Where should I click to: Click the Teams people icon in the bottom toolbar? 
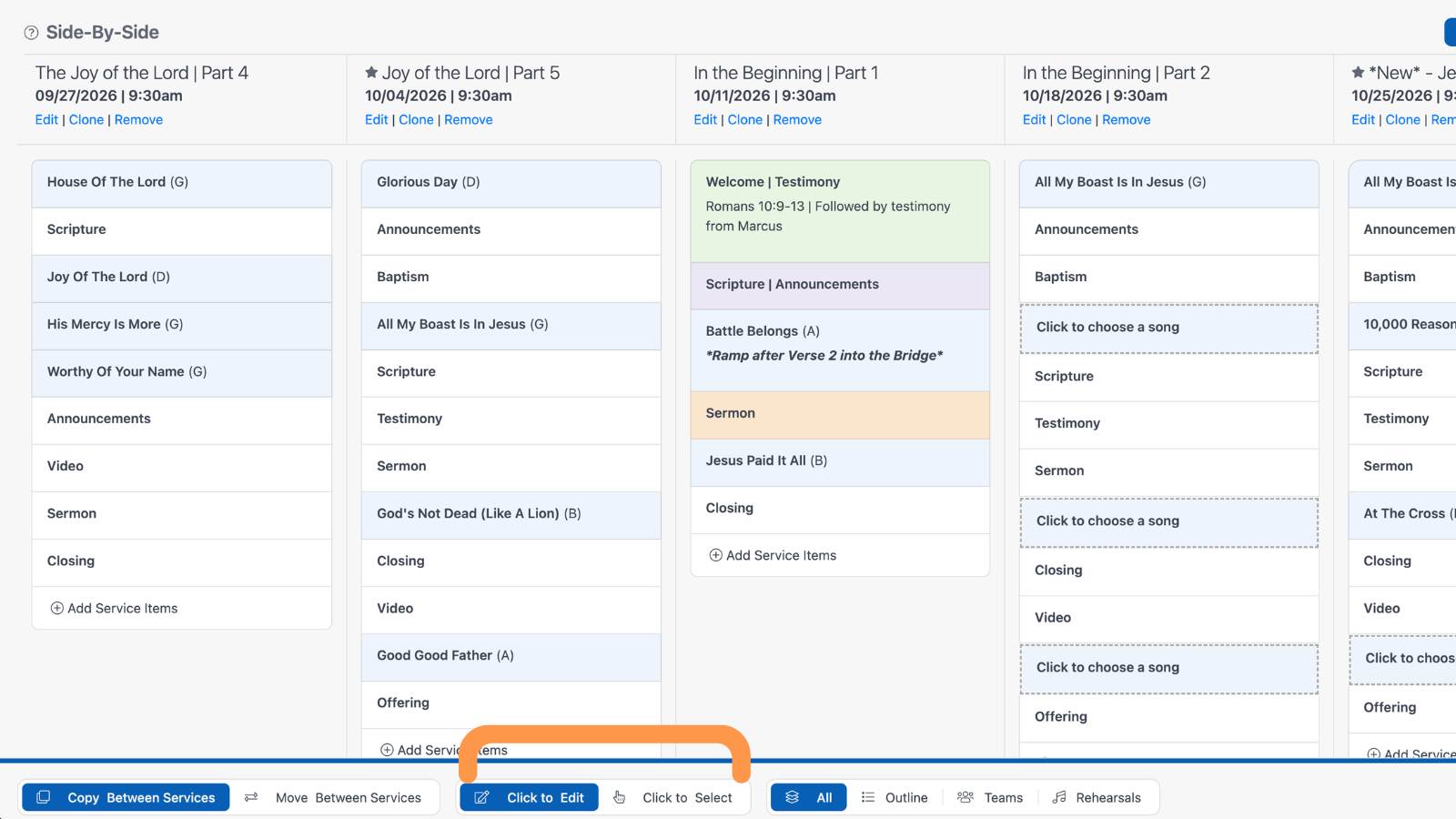pyautogui.click(x=966, y=797)
